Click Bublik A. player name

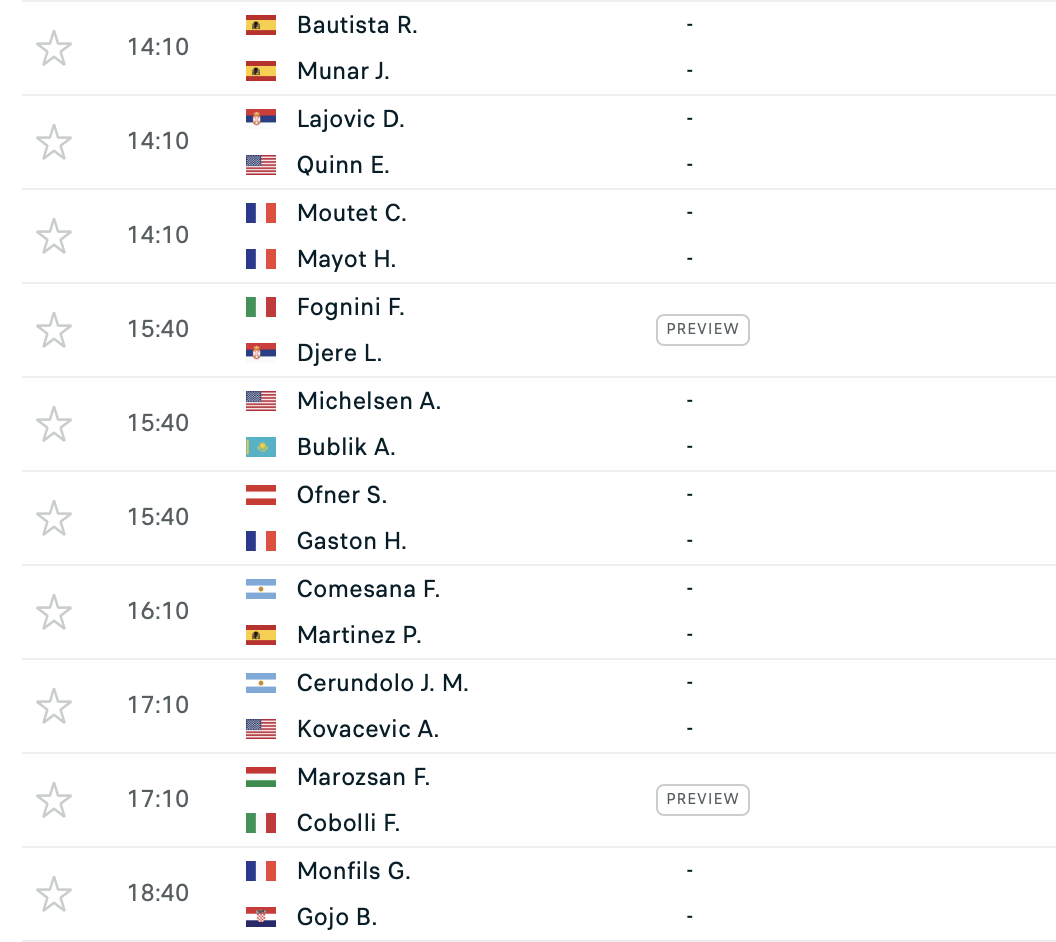pos(346,447)
